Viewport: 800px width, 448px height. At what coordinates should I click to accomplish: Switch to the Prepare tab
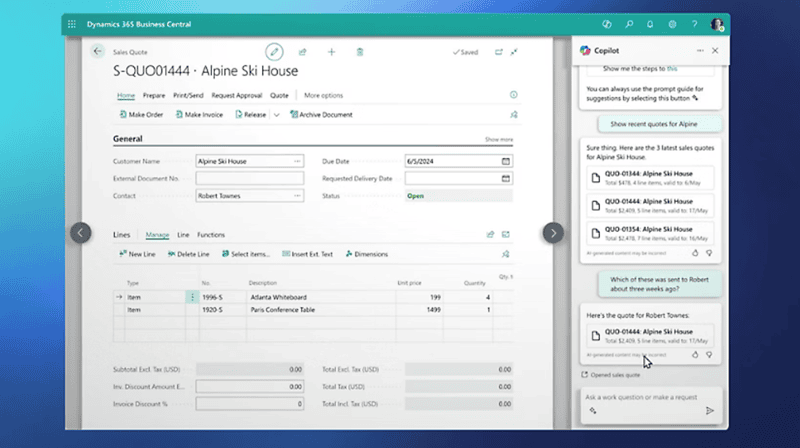click(154, 95)
